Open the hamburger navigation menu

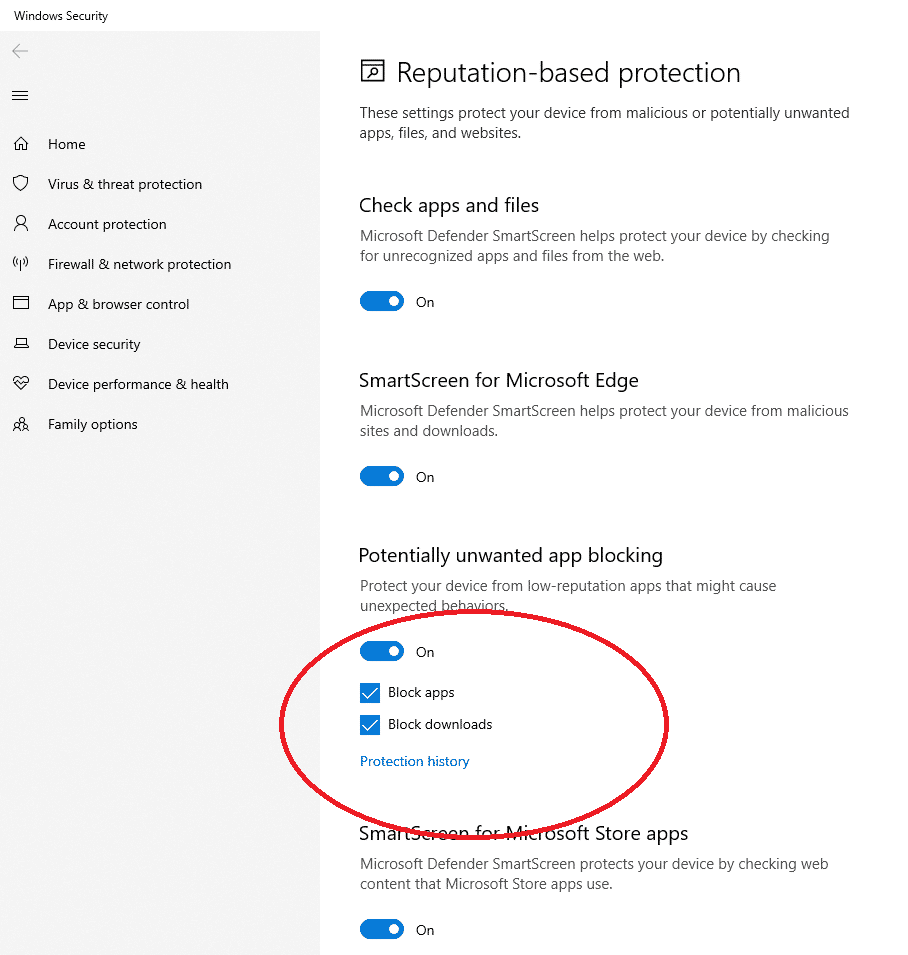point(20,96)
